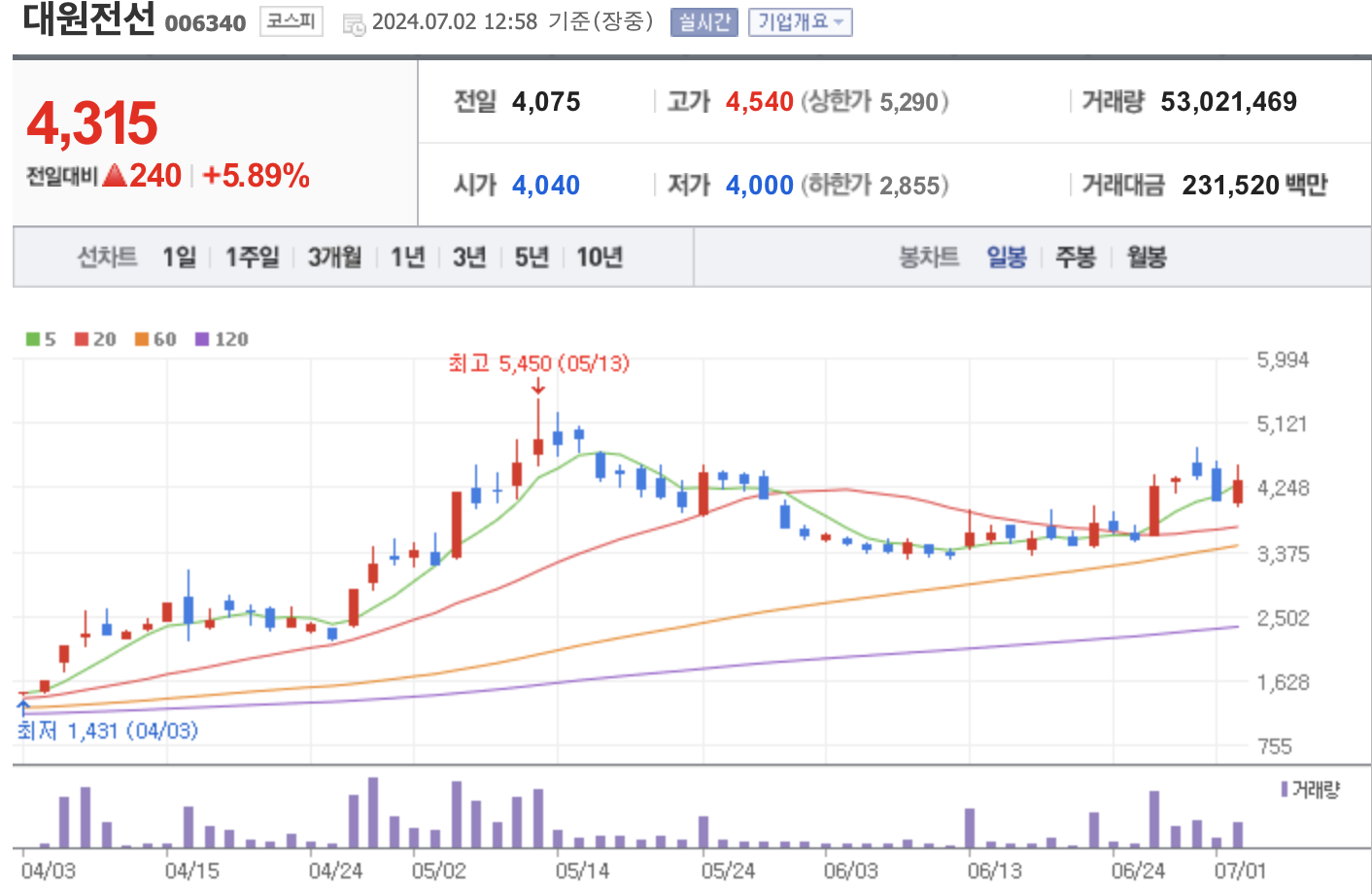Click the 거래대금 value 231,520 백만
The width and height of the screenshot is (1372, 894).
coord(1254,186)
